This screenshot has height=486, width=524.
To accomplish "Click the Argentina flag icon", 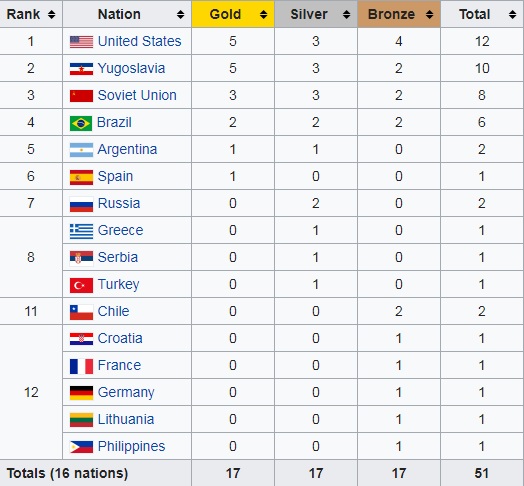I will pyautogui.click(x=81, y=150).
